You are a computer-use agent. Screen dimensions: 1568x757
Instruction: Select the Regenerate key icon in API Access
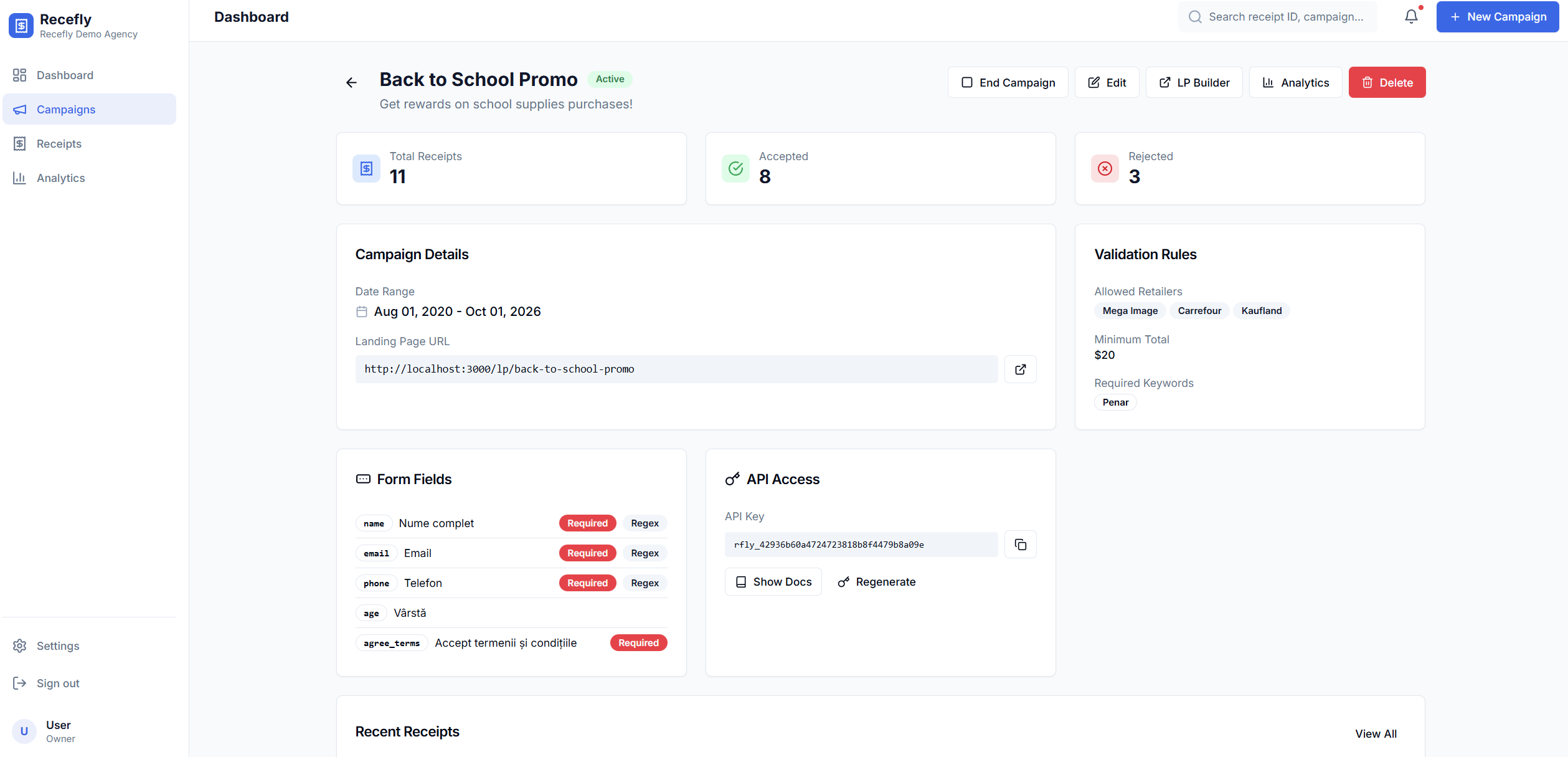[844, 581]
